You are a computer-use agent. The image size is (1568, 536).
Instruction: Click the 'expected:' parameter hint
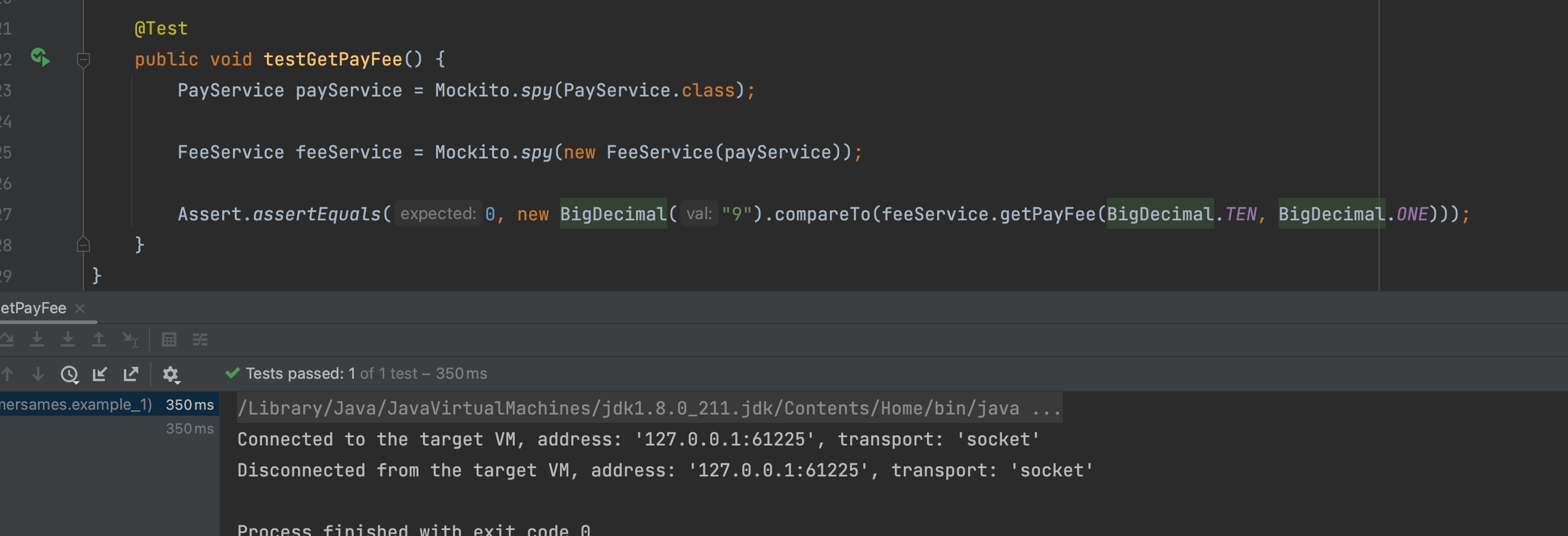(438, 214)
